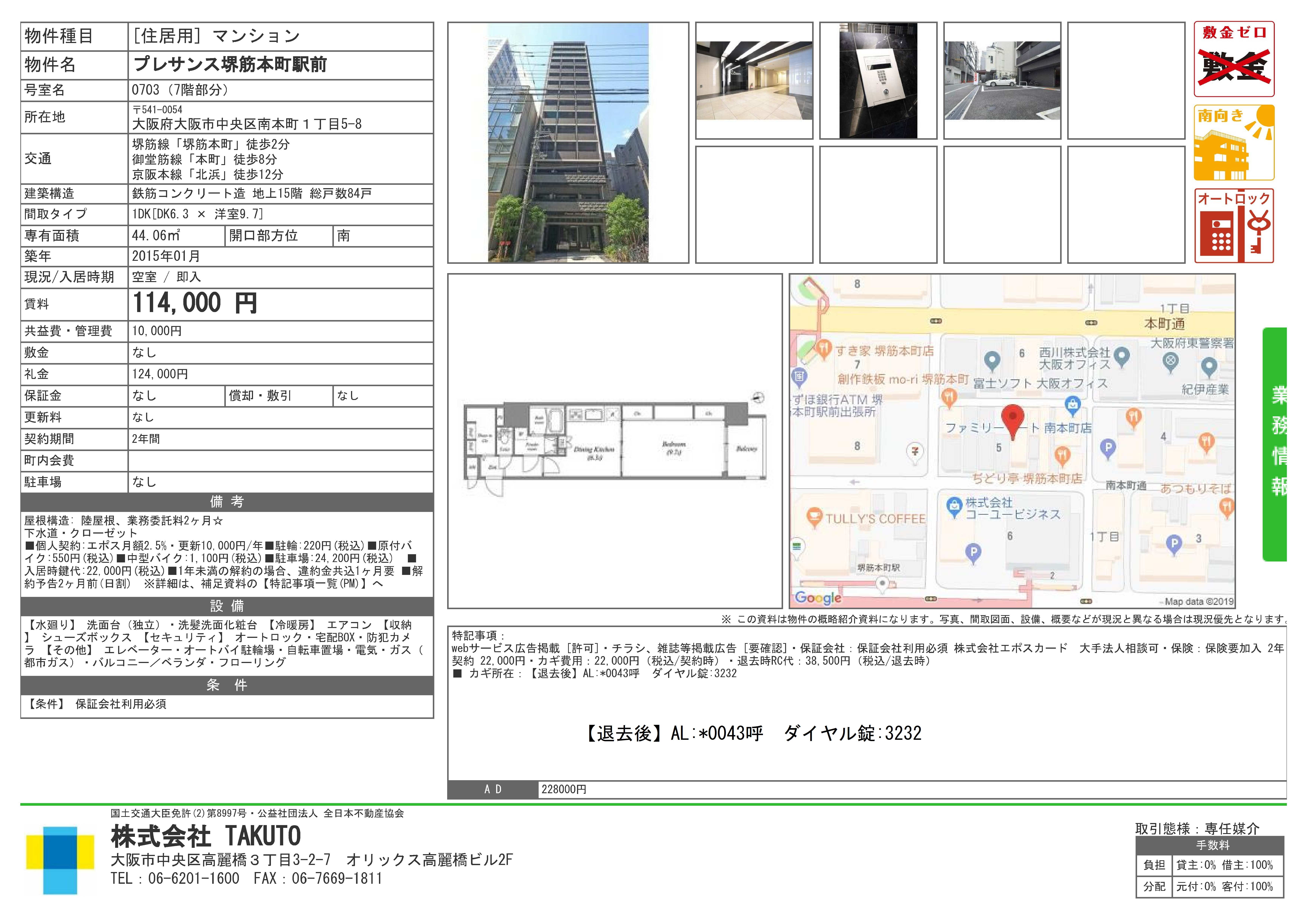Click the TAKUTO company logo
Viewport: 1307px width, 924px height.
click(60, 860)
